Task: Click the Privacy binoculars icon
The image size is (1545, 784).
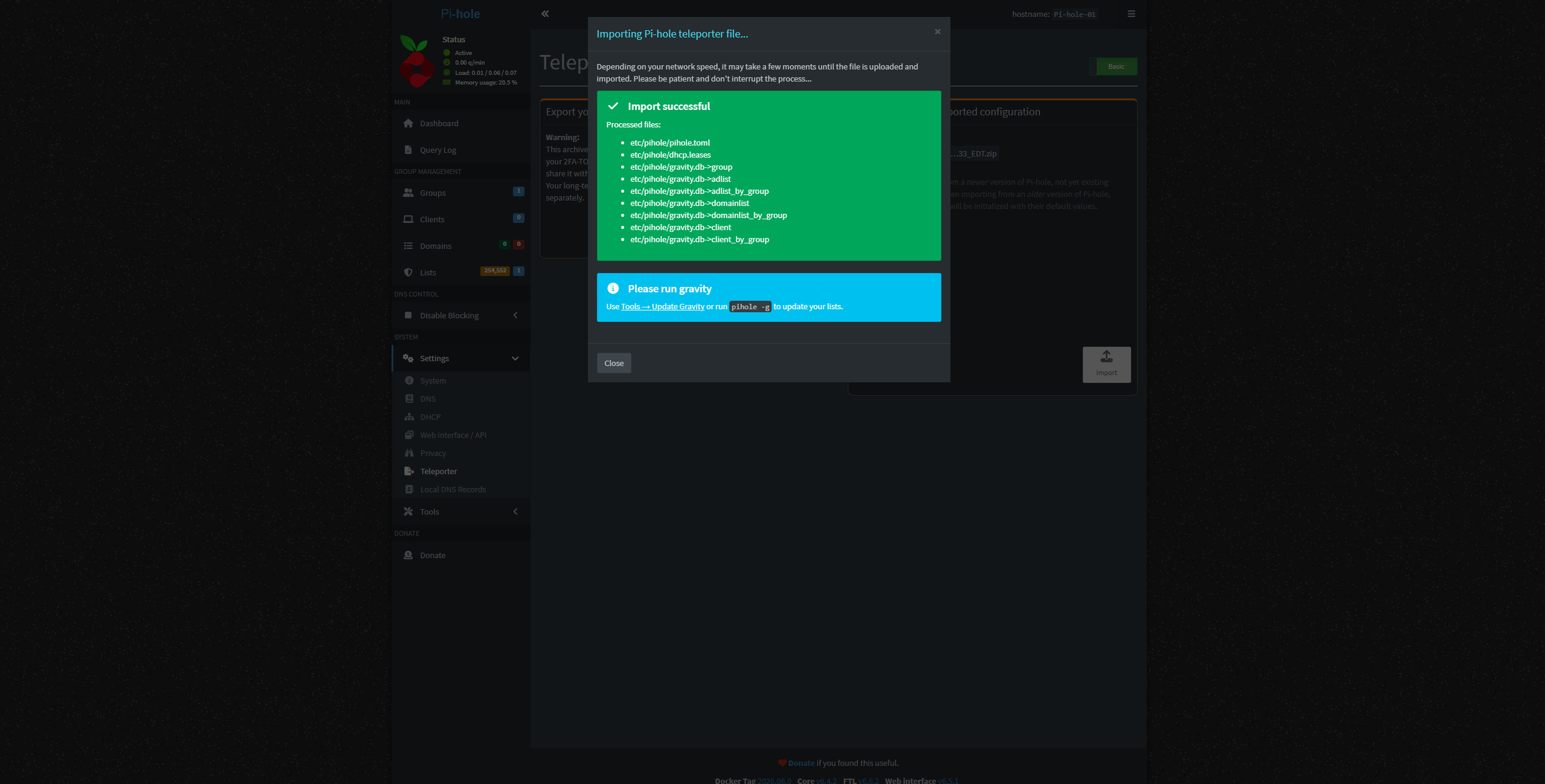Action: click(x=409, y=453)
